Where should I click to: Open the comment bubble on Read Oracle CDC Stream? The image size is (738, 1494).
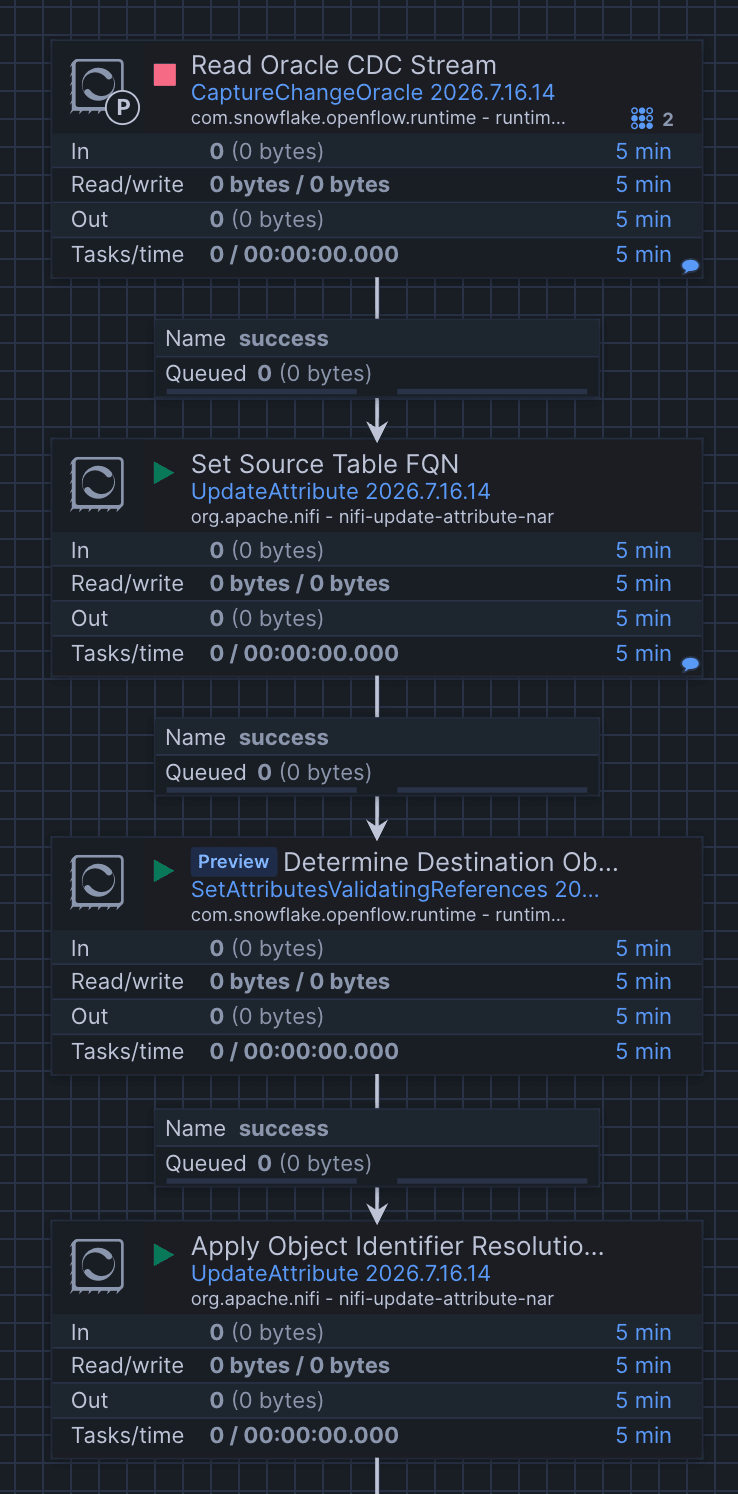click(690, 266)
